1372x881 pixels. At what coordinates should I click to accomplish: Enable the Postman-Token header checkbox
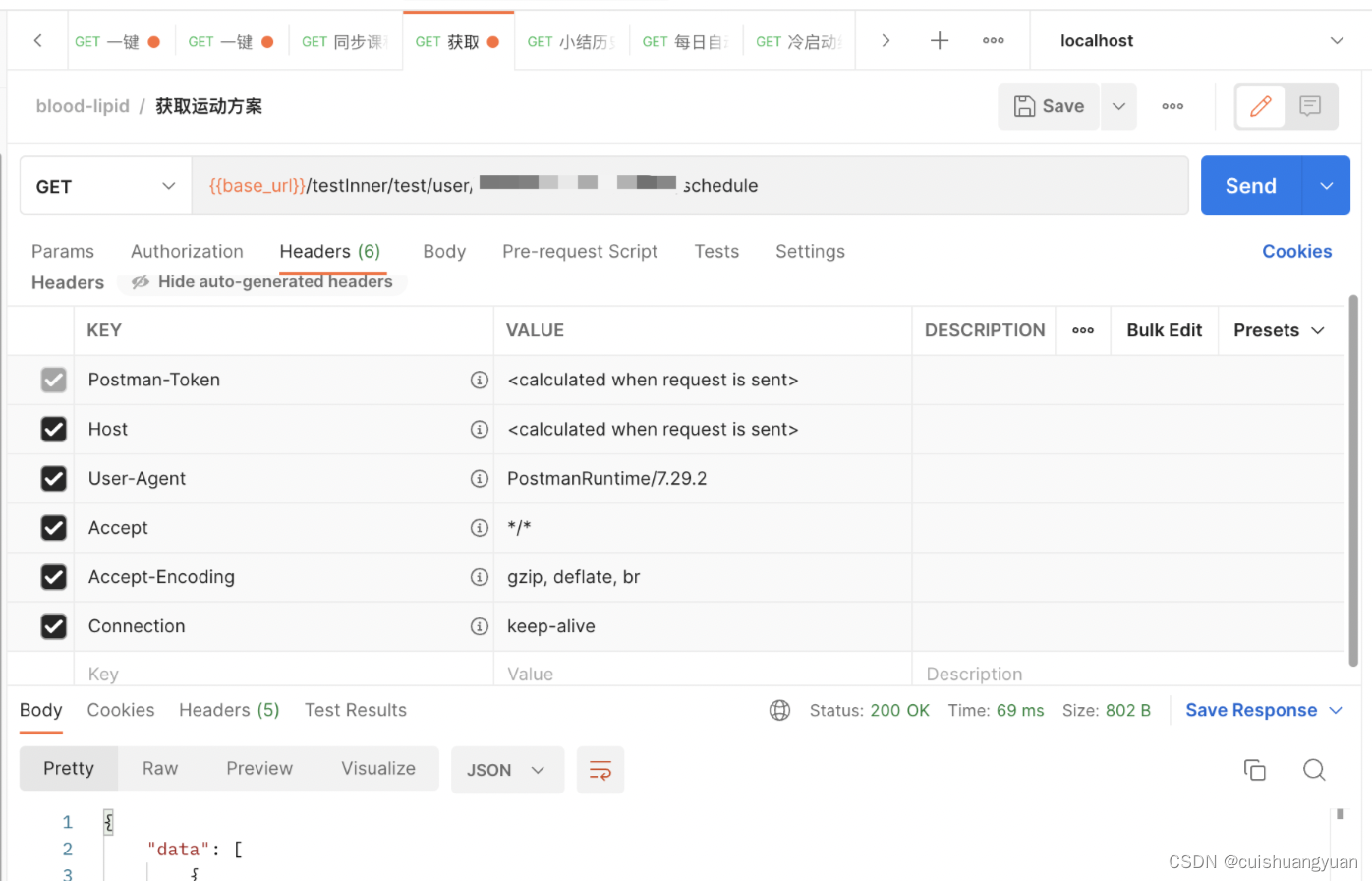click(53, 380)
